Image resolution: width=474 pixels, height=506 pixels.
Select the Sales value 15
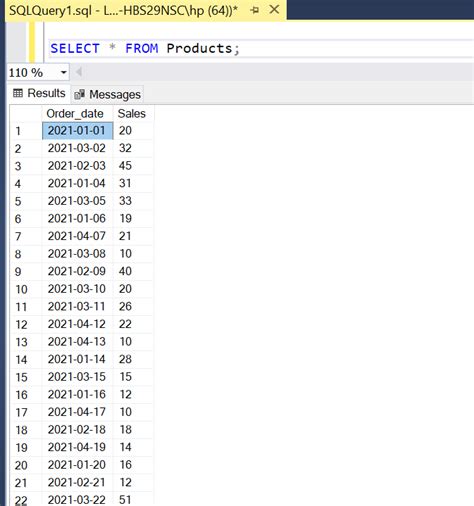pyautogui.click(x=133, y=377)
